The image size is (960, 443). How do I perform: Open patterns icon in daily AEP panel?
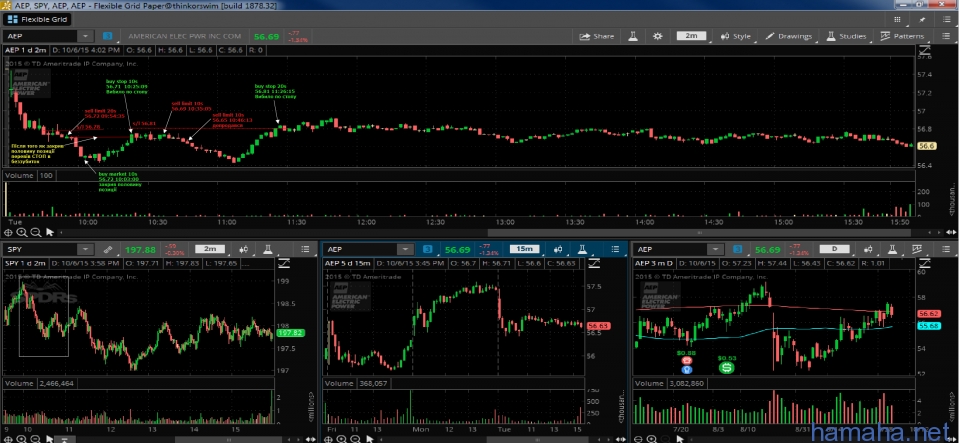[917, 250]
